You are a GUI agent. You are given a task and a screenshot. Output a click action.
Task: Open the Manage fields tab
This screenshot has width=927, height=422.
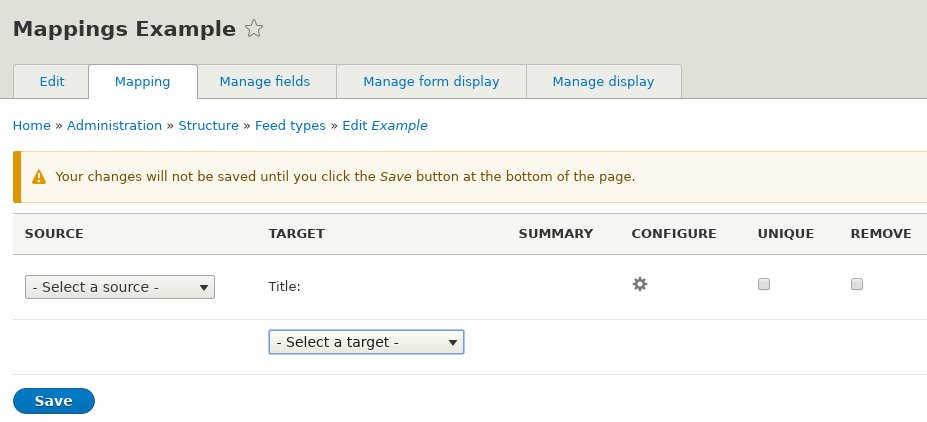pyautogui.click(x=265, y=82)
